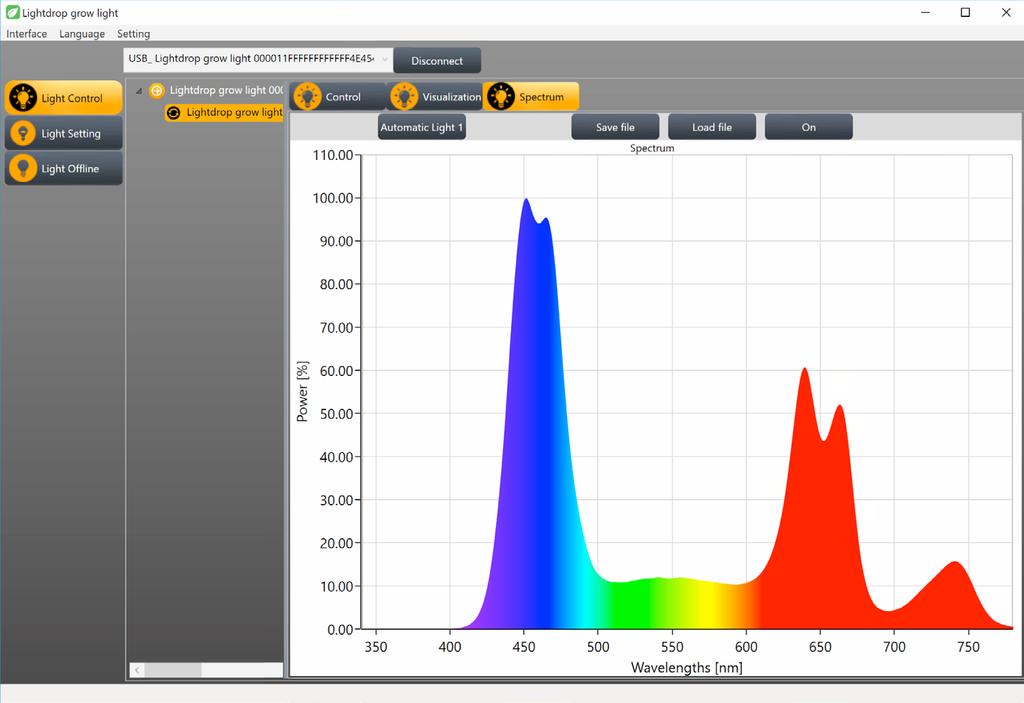Collapse the Lightdrop grow light tree node
This screenshot has height=703, width=1024.
(x=138, y=91)
